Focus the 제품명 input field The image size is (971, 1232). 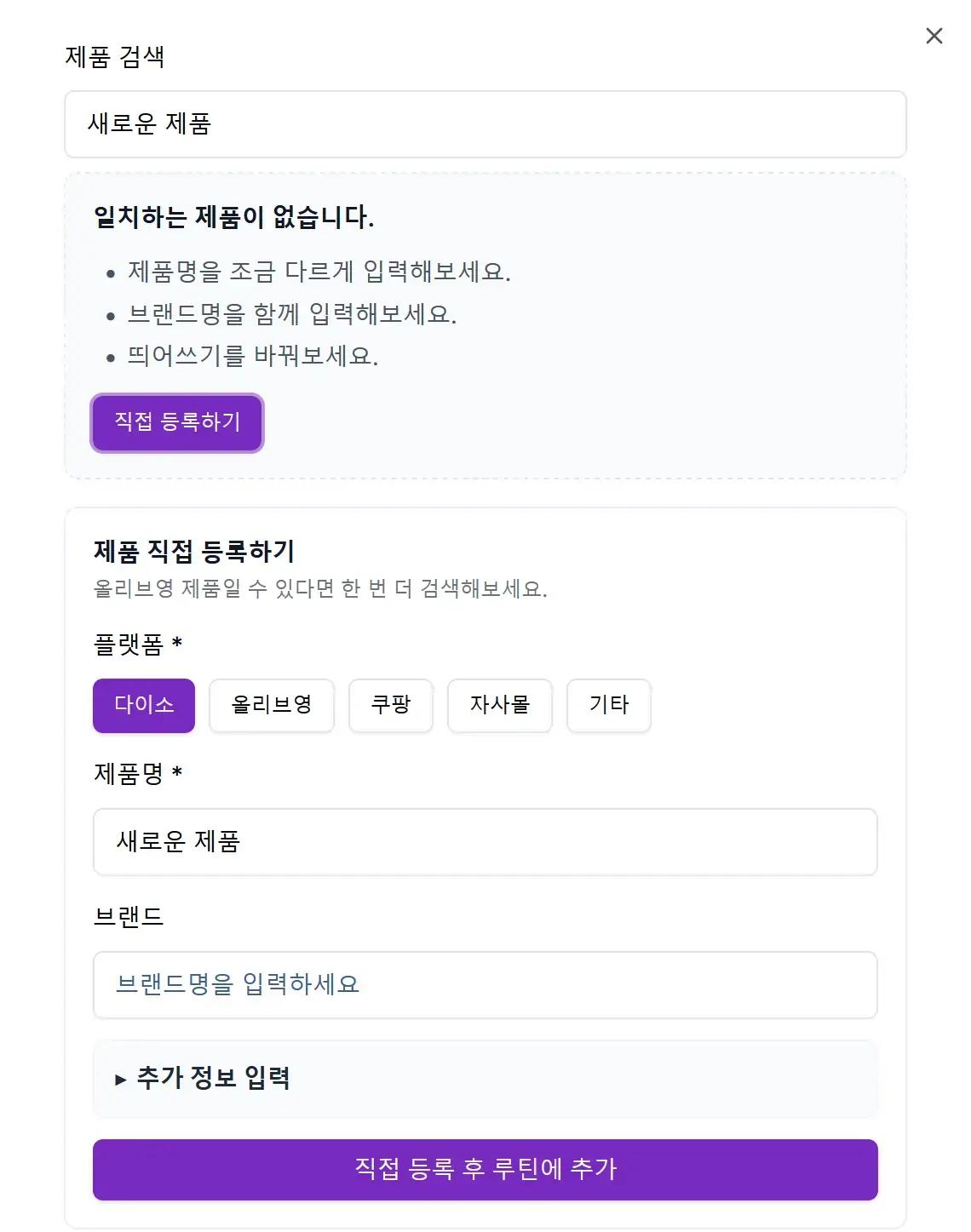485,842
